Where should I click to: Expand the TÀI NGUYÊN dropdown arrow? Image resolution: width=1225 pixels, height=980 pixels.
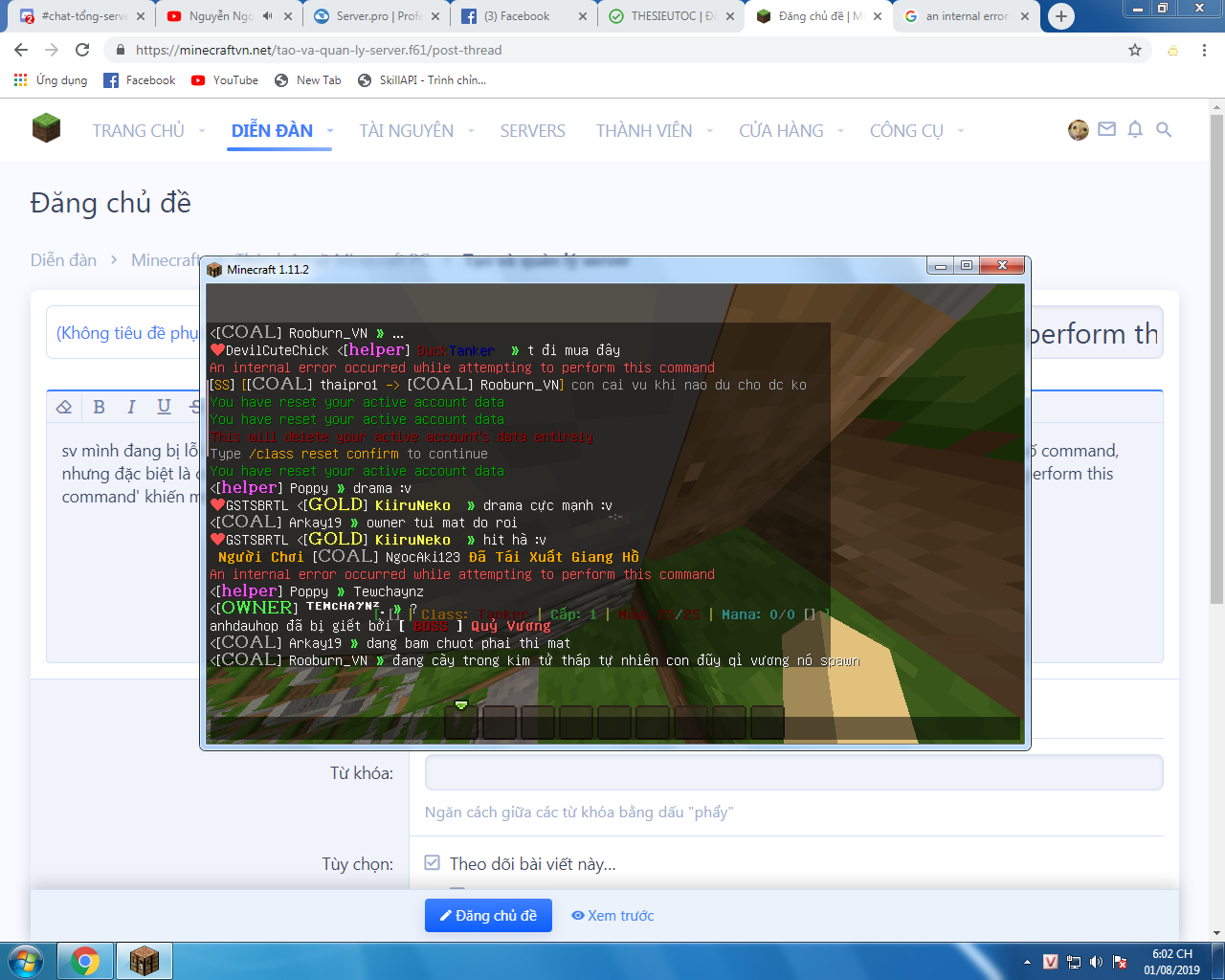click(471, 131)
